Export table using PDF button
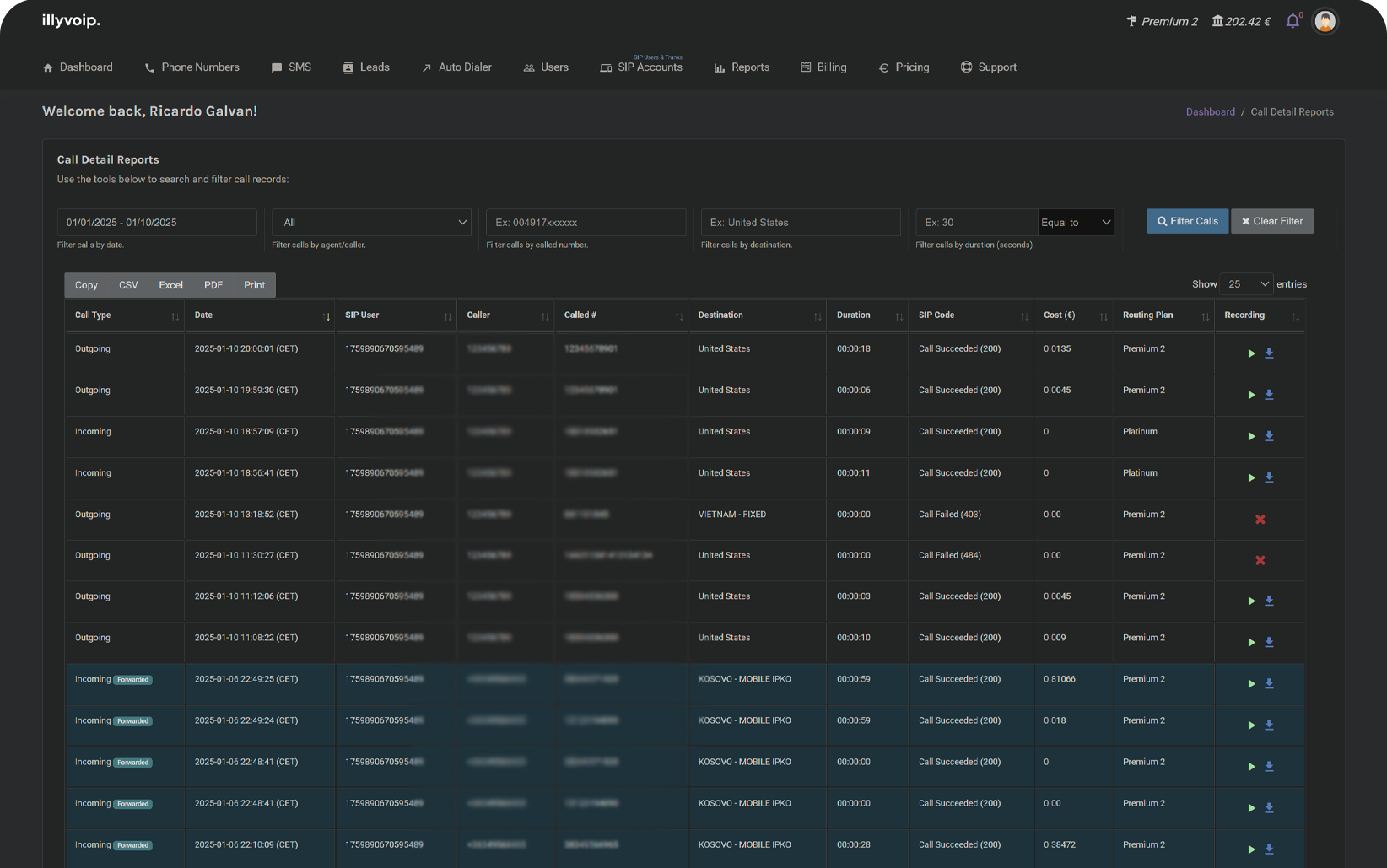This screenshot has height=868, width=1387. point(213,285)
